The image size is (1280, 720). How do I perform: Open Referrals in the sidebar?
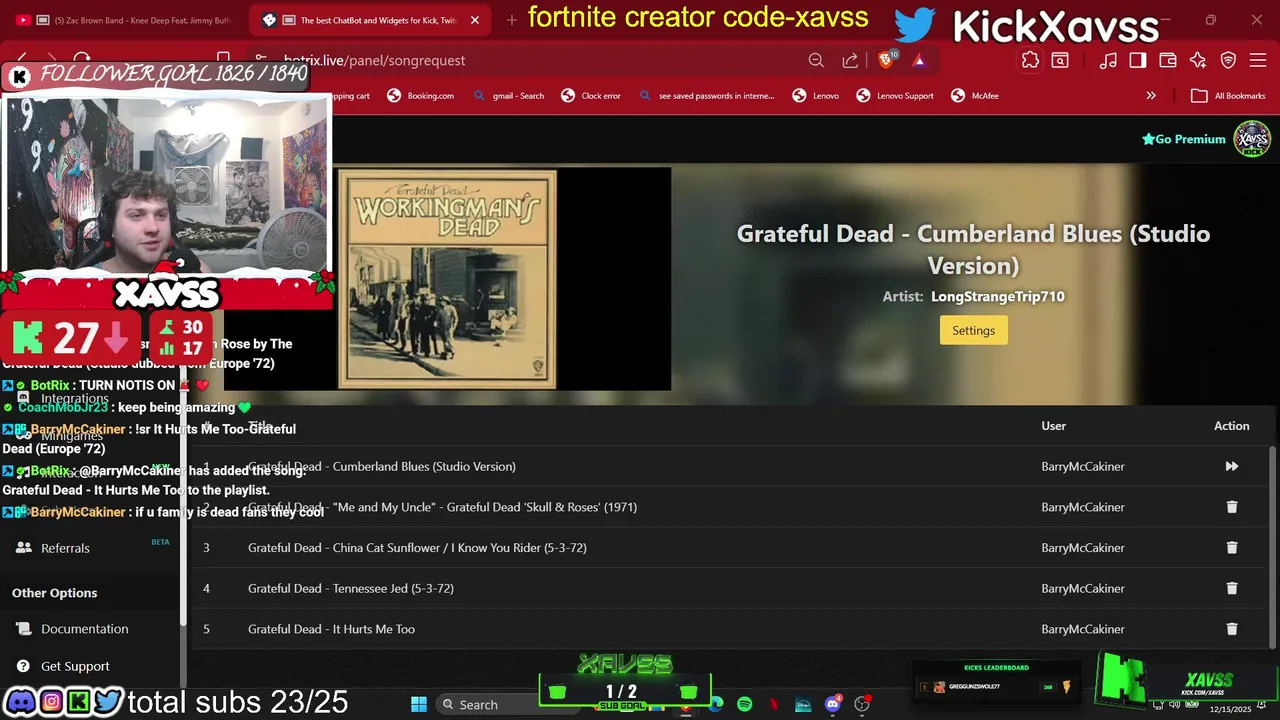[65, 548]
